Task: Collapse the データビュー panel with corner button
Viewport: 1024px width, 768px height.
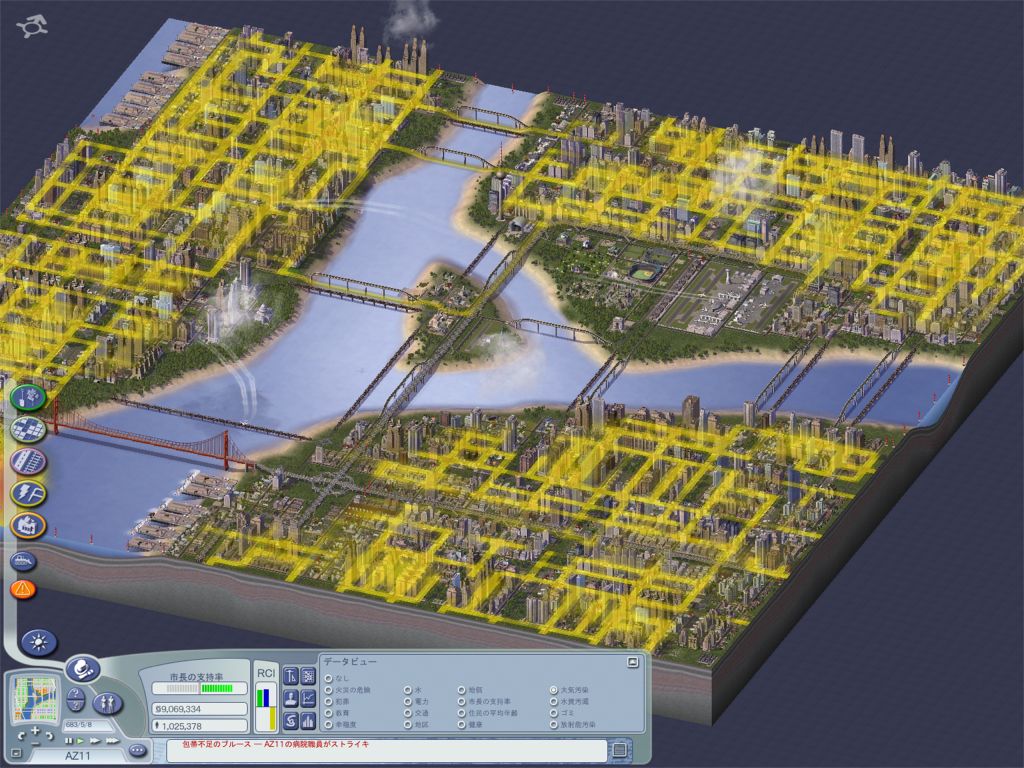Action: point(632,662)
